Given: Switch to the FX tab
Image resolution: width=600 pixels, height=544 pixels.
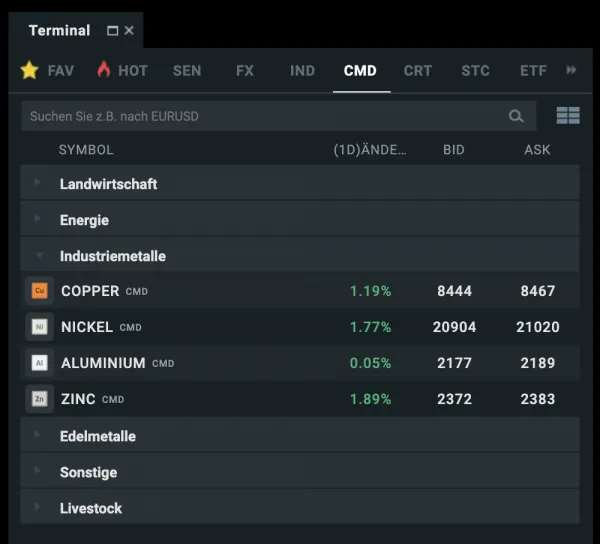Looking at the screenshot, I should 245,71.
